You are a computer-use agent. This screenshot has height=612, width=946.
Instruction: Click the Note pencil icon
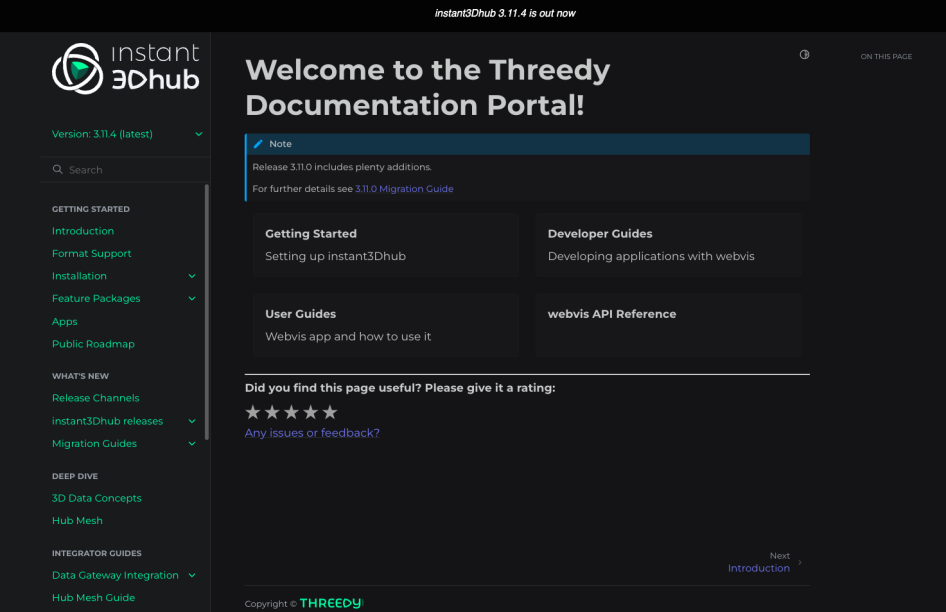(x=258, y=144)
